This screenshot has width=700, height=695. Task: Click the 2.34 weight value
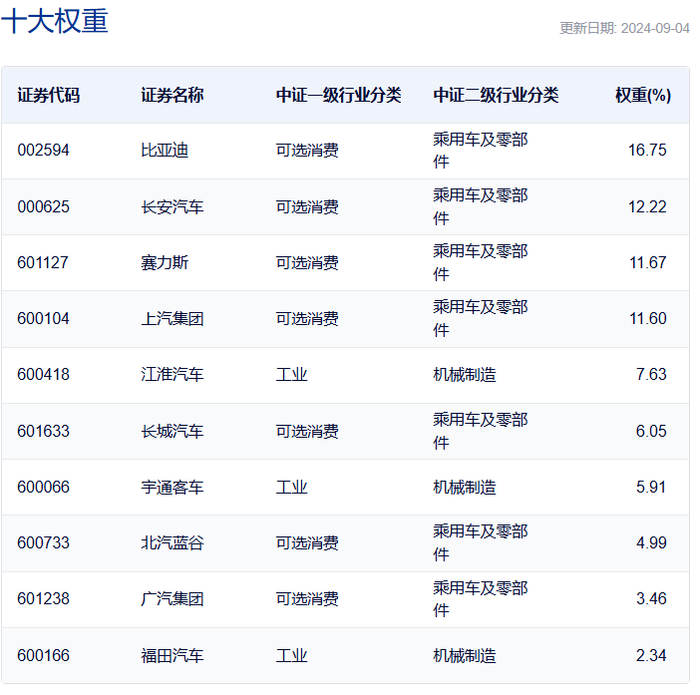651,656
